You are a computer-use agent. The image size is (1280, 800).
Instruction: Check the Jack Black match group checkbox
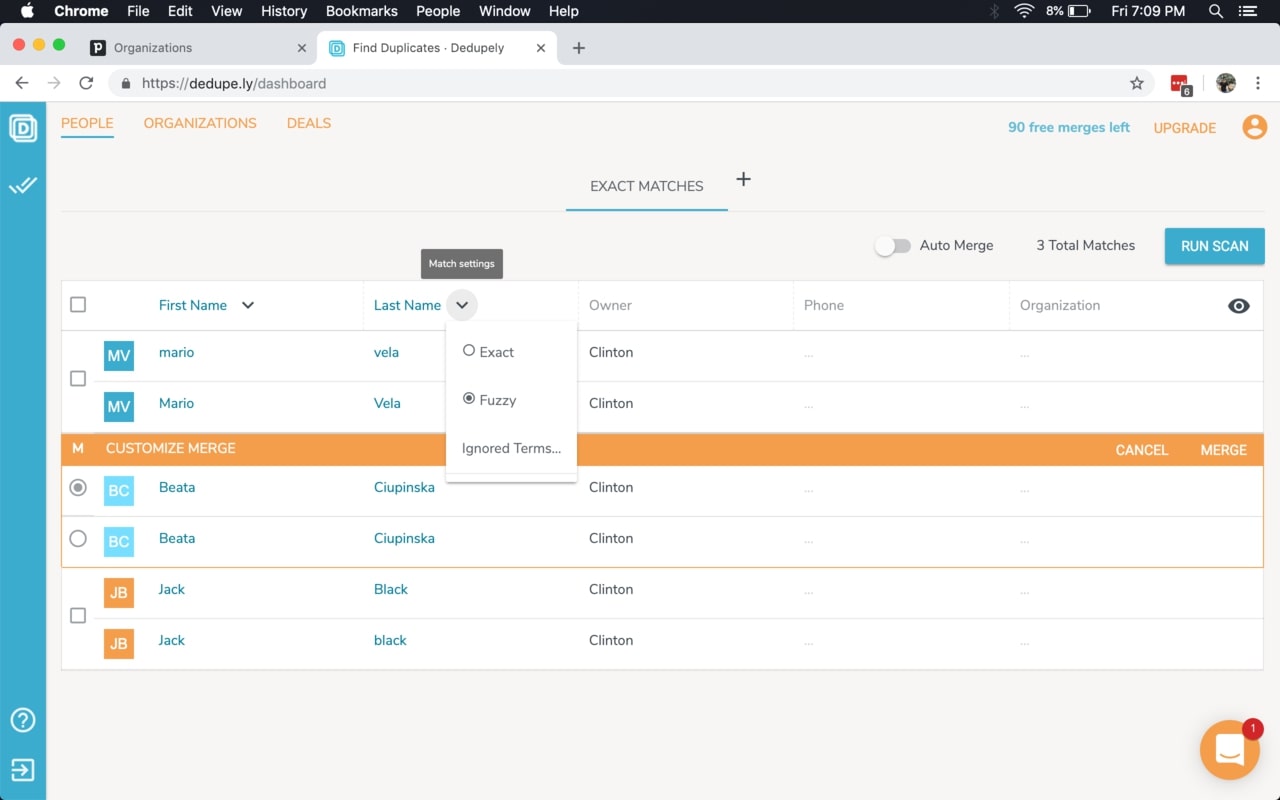pos(78,616)
